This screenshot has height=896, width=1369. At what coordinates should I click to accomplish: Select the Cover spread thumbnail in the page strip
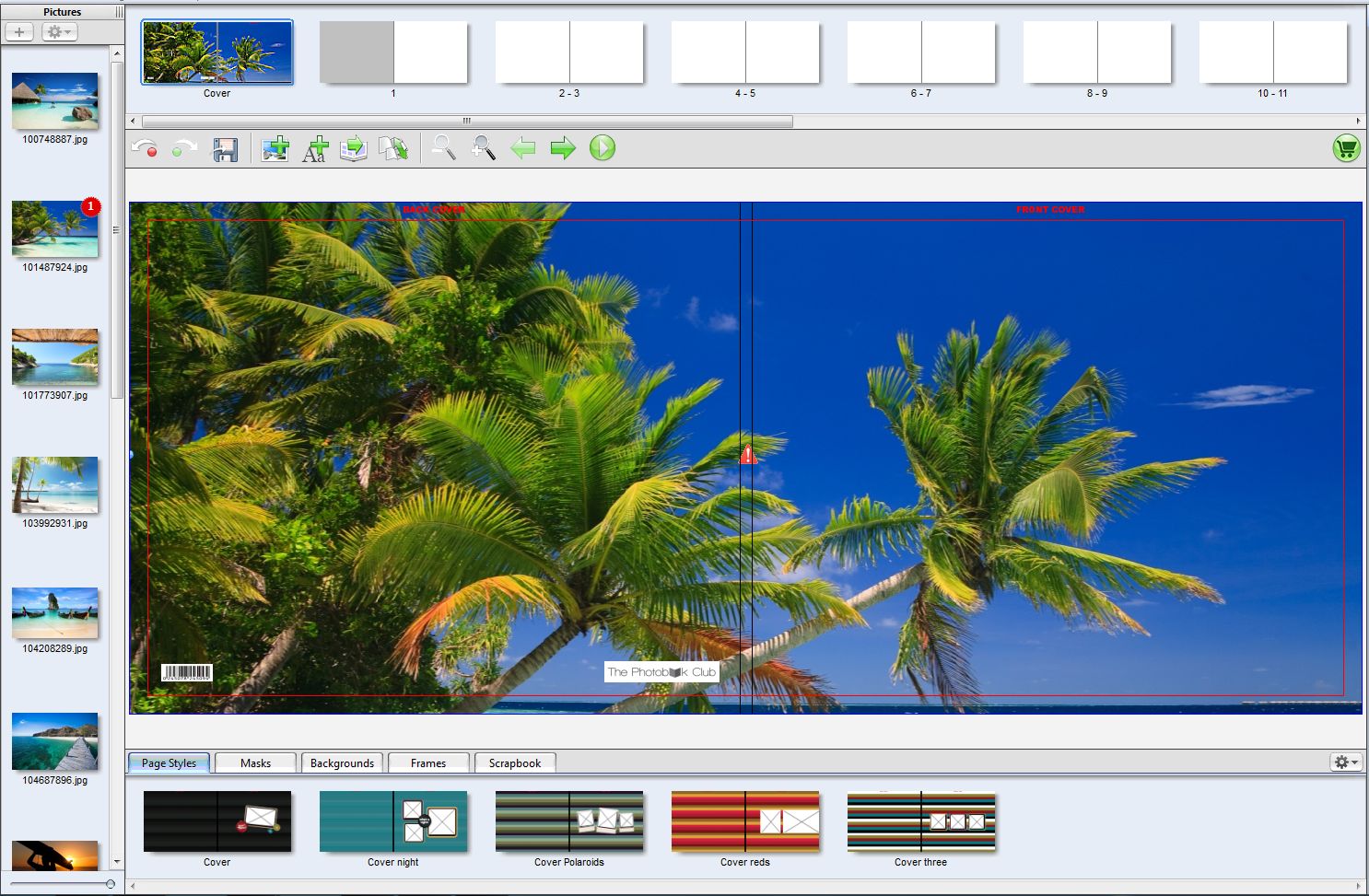click(217, 52)
